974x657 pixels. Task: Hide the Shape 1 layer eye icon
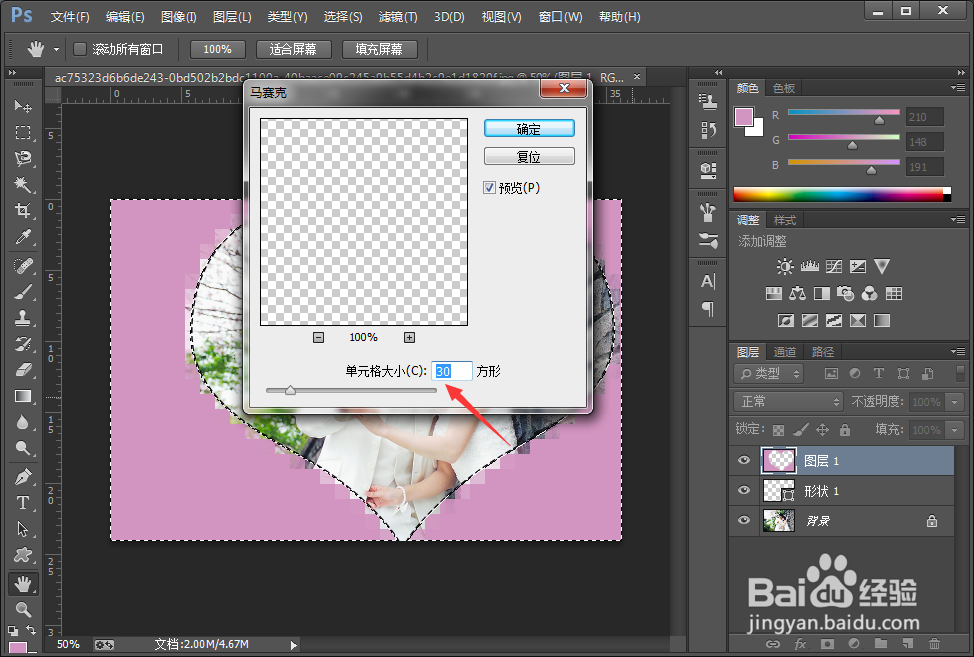point(744,491)
